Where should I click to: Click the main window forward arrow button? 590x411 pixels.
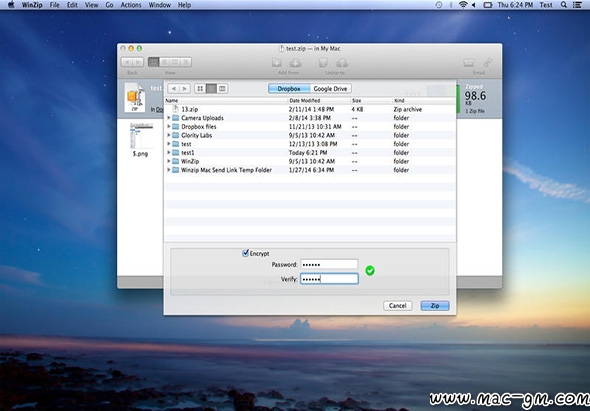(x=138, y=62)
